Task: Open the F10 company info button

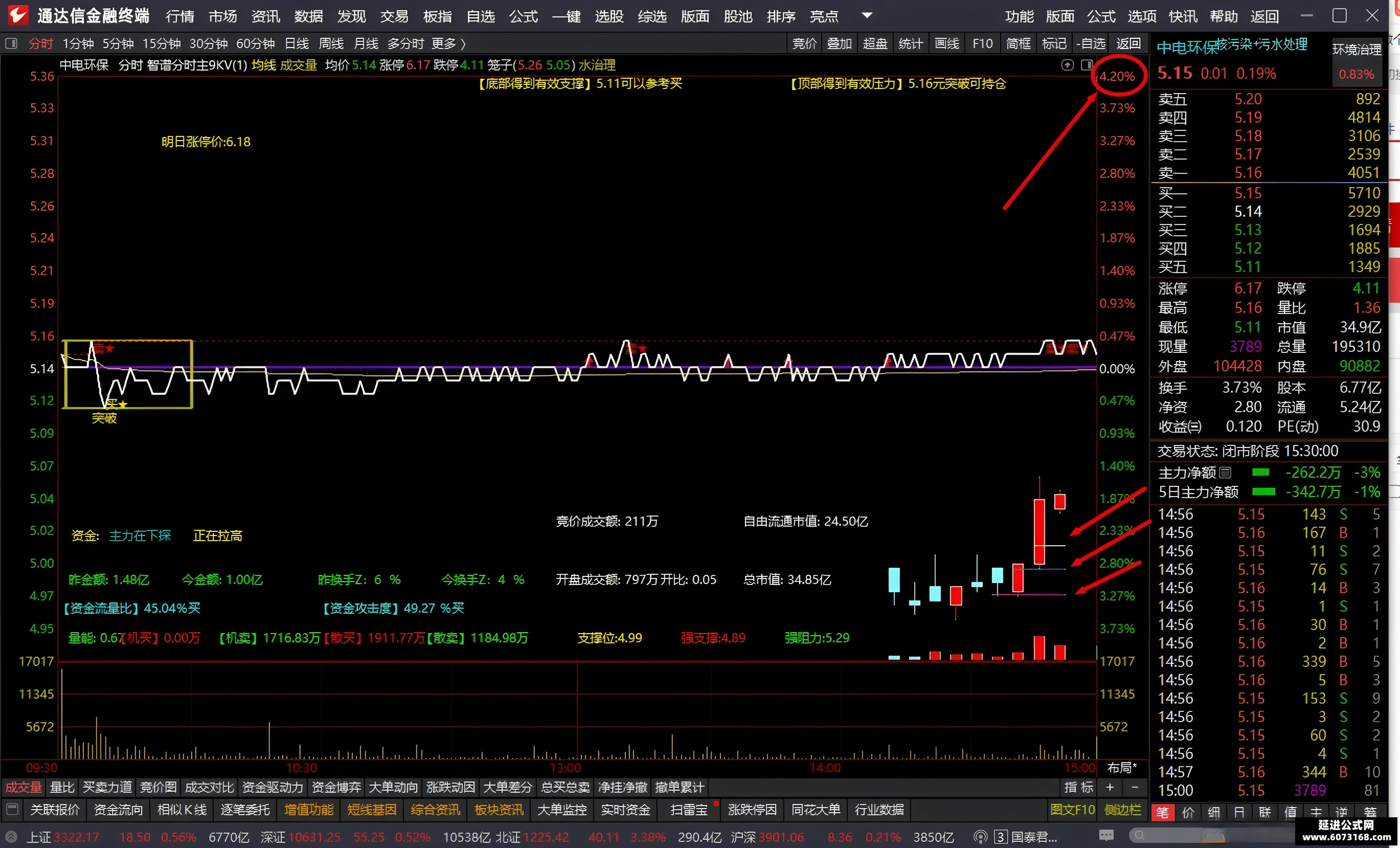Action: click(x=982, y=44)
